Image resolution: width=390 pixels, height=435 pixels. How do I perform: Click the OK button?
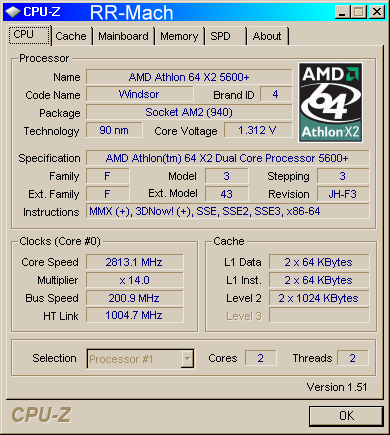[346, 416]
